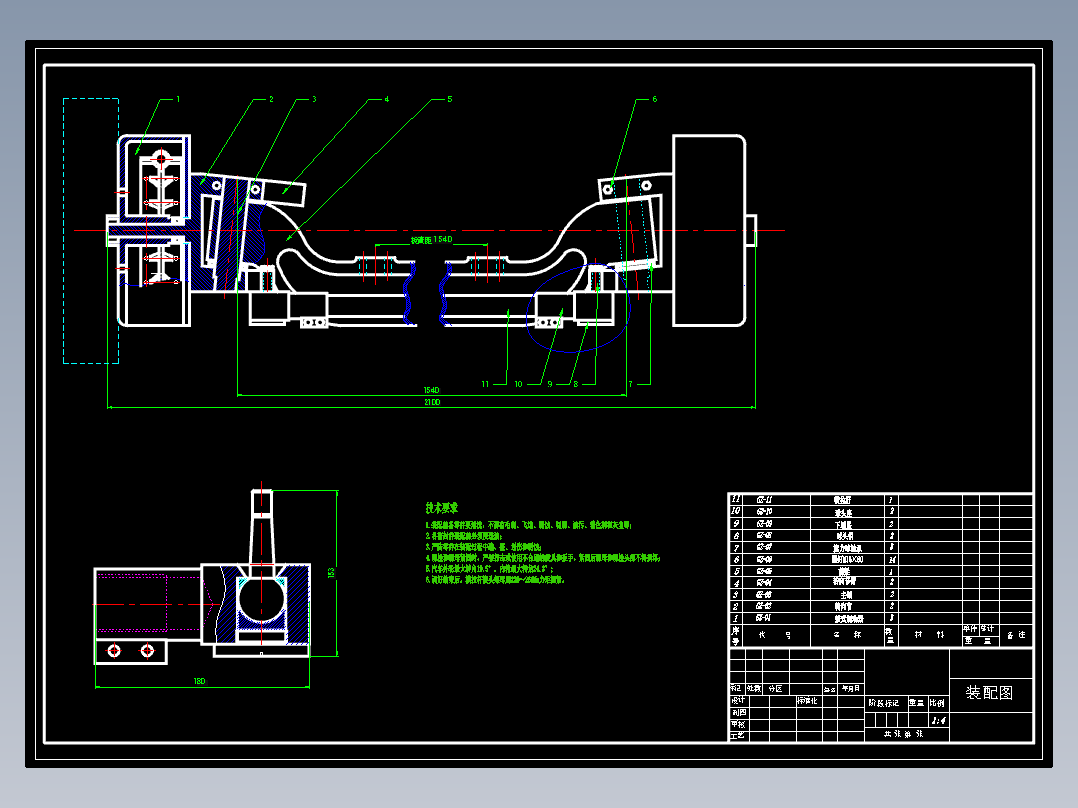Click leader balloon number 9 below the axle
Screen dimensions: 1078x808
point(550,384)
